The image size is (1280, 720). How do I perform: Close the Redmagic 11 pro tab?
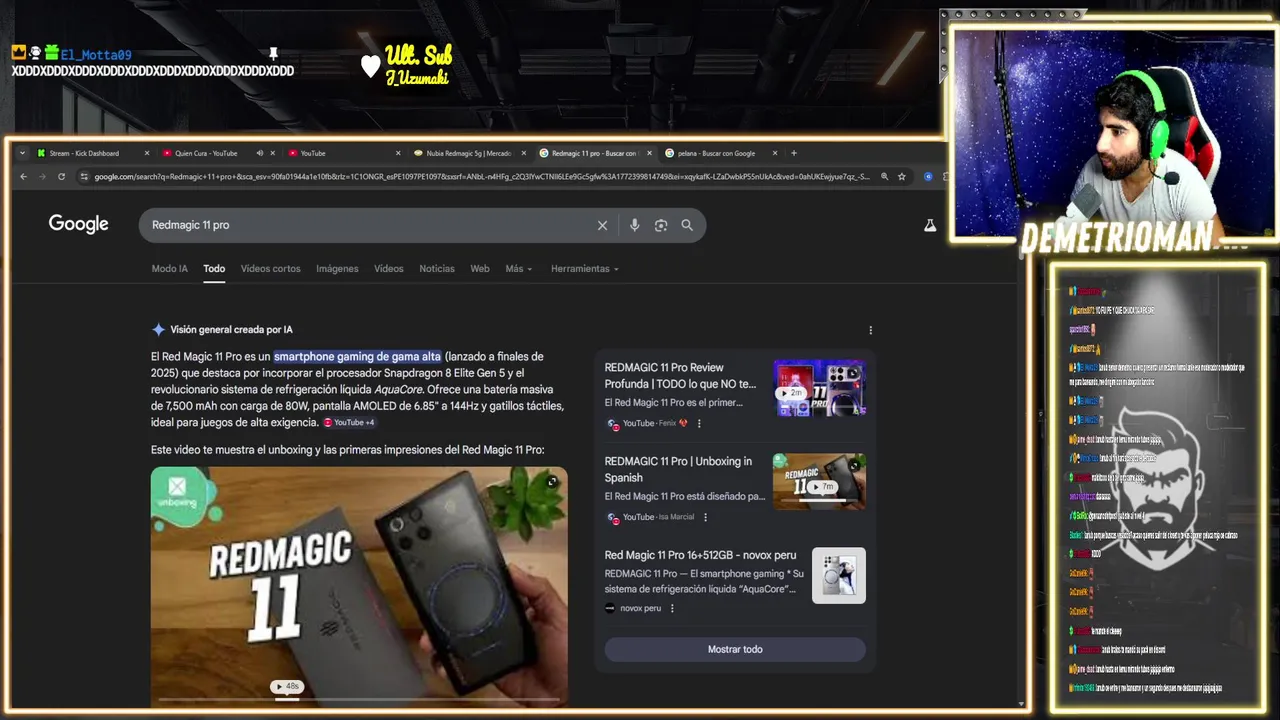(x=649, y=153)
